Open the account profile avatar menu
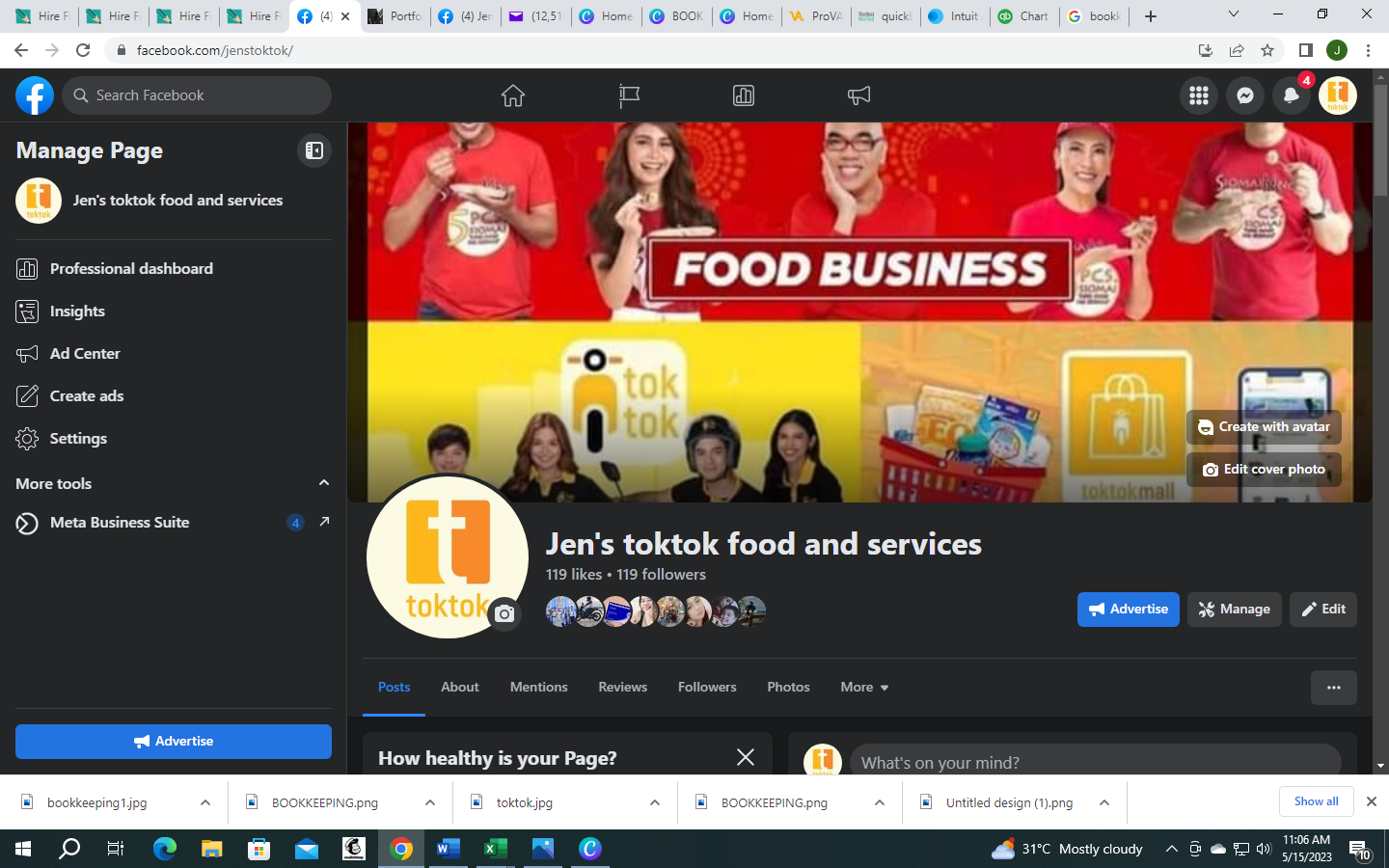This screenshot has height=868, width=1389. [x=1338, y=95]
